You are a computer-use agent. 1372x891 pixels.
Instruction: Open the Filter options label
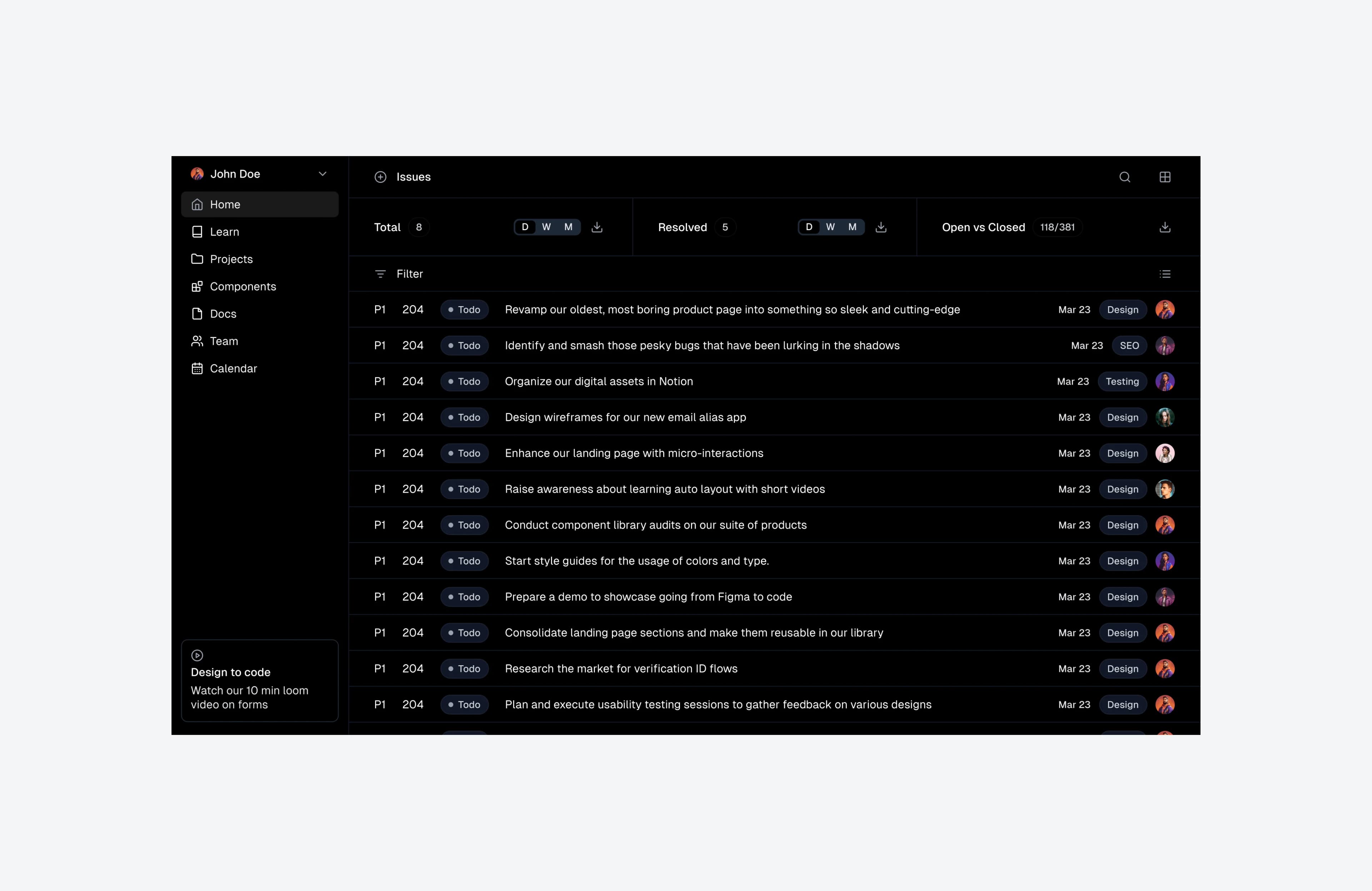[410, 274]
